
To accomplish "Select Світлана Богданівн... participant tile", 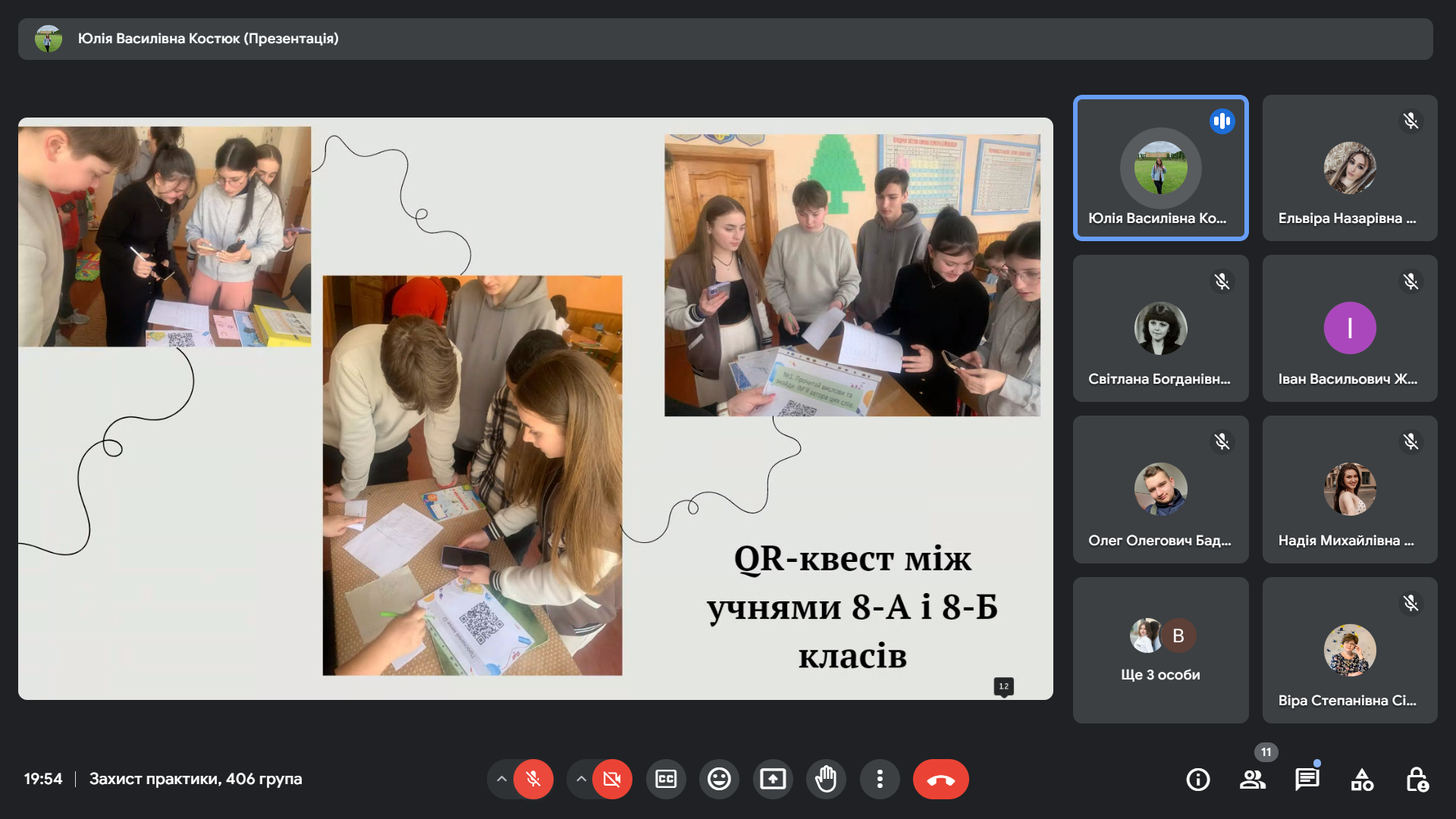I will coord(1160,328).
